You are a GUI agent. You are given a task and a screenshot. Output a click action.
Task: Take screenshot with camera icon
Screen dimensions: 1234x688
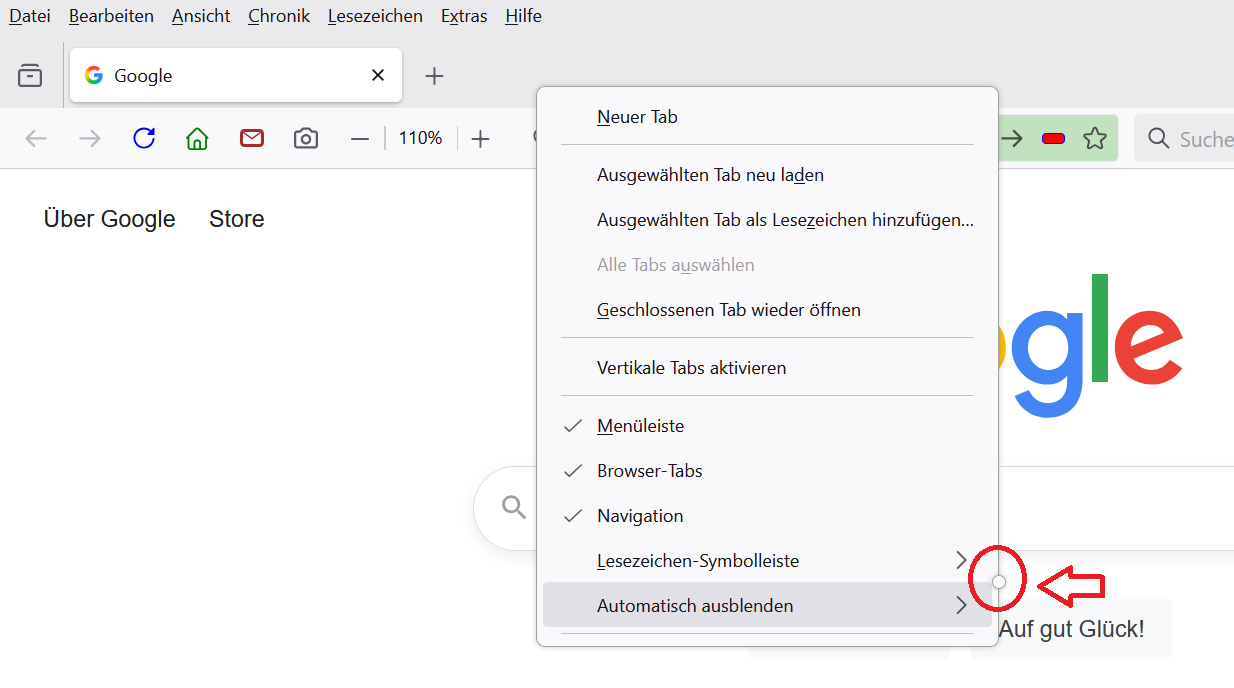click(x=306, y=138)
